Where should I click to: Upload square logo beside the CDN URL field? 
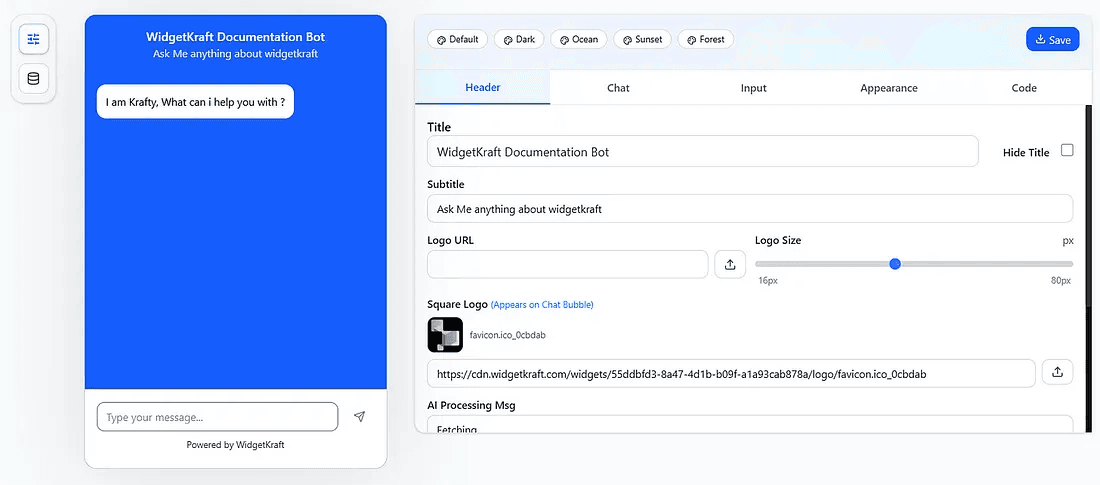1058,373
